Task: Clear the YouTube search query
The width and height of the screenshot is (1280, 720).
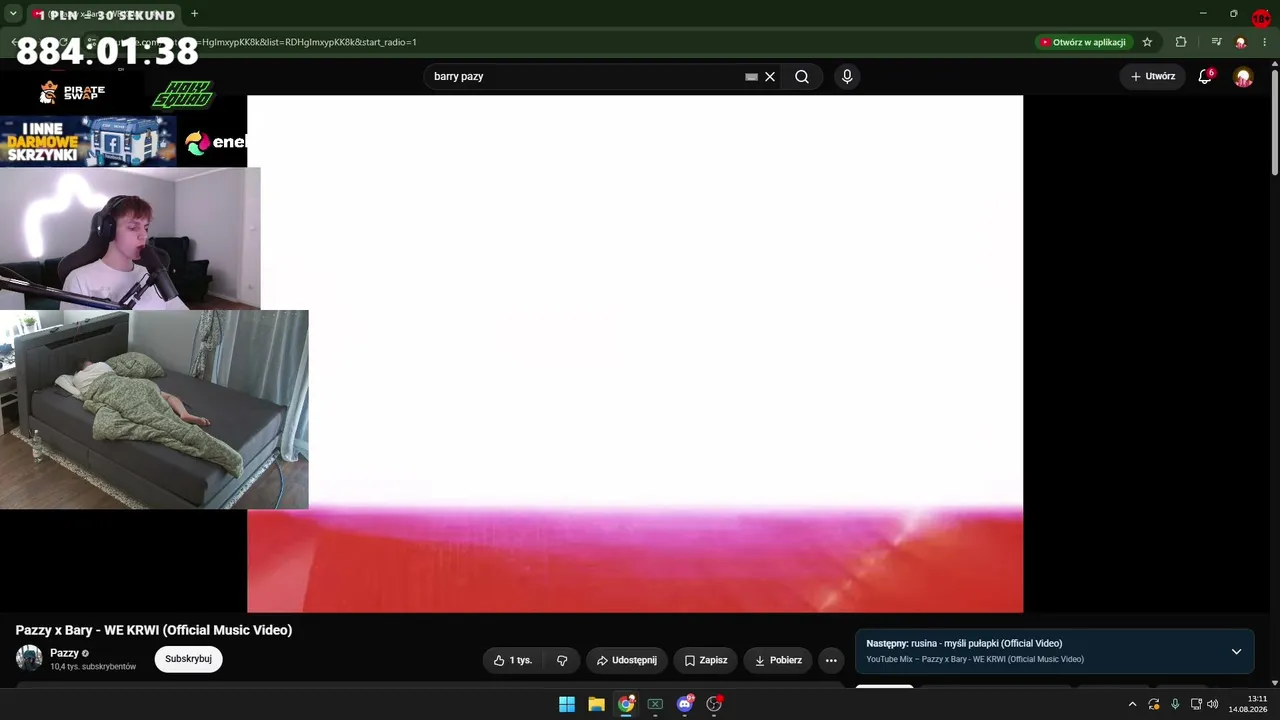Action: click(770, 77)
